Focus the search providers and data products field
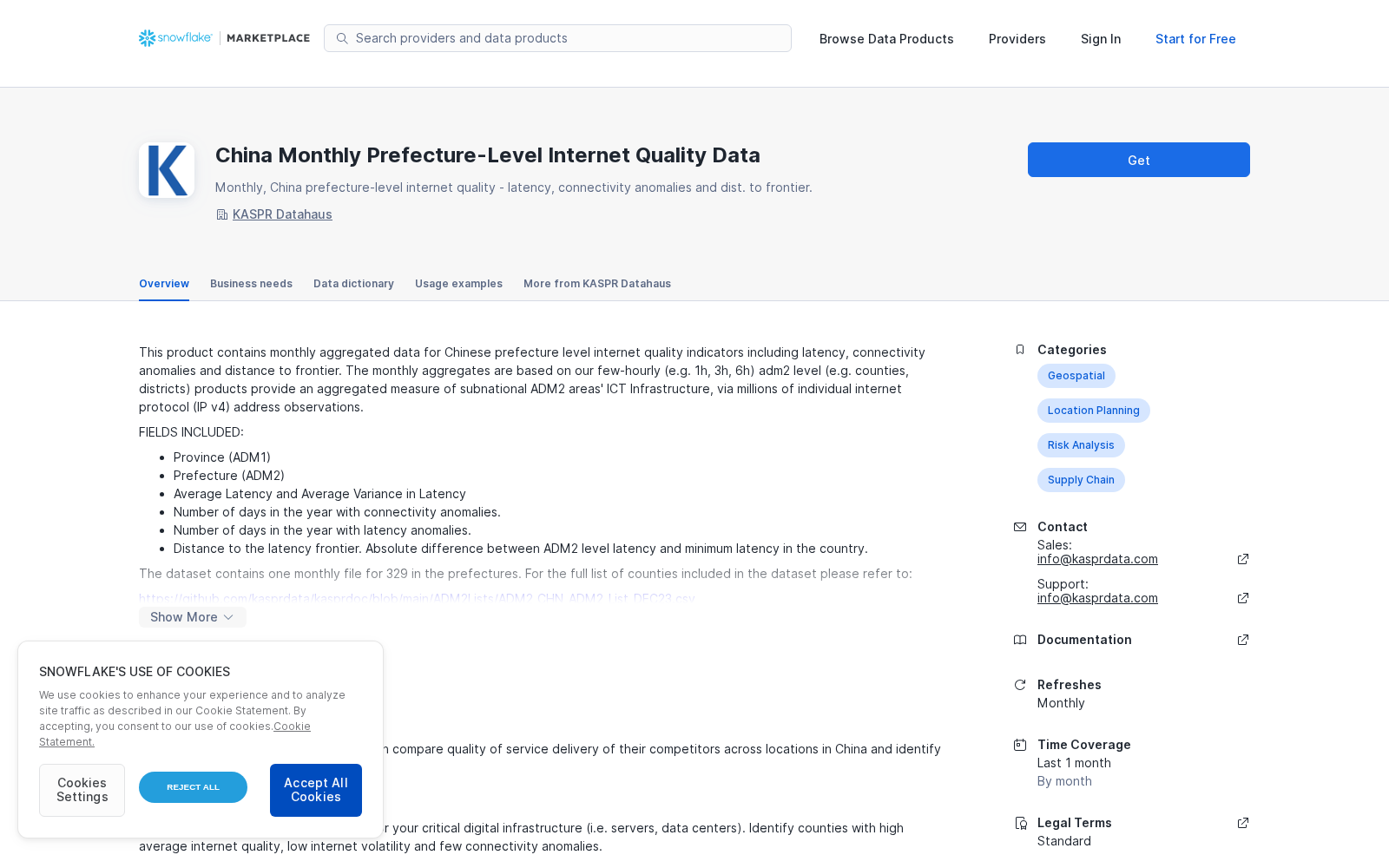This screenshot has width=1389, height=868. 557,38
